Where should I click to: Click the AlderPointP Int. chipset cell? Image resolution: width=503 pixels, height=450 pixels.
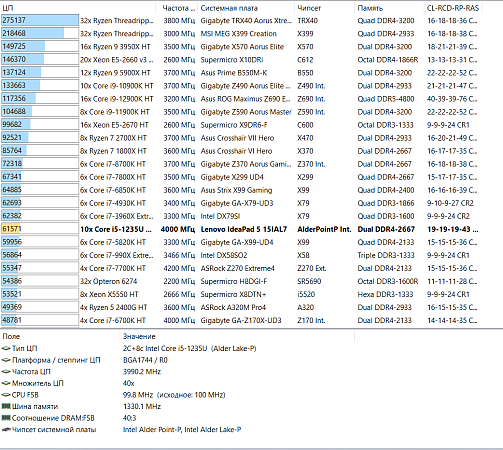pos(324,229)
